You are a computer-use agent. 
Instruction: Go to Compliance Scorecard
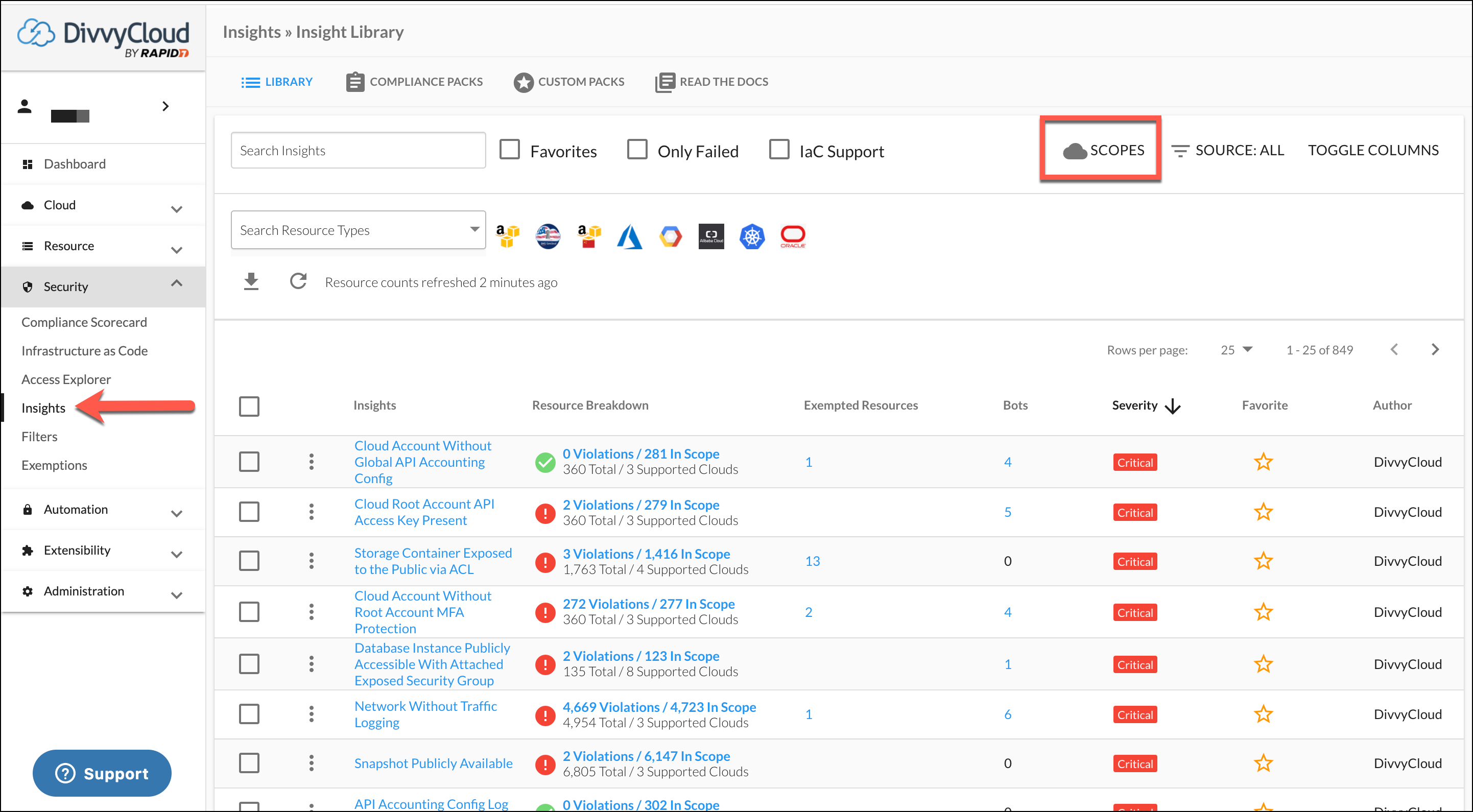[x=84, y=323]
